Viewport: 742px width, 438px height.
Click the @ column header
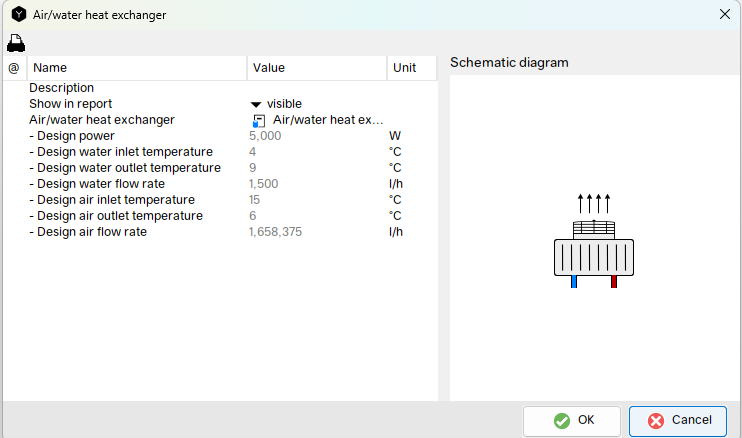tap(14, 68)
